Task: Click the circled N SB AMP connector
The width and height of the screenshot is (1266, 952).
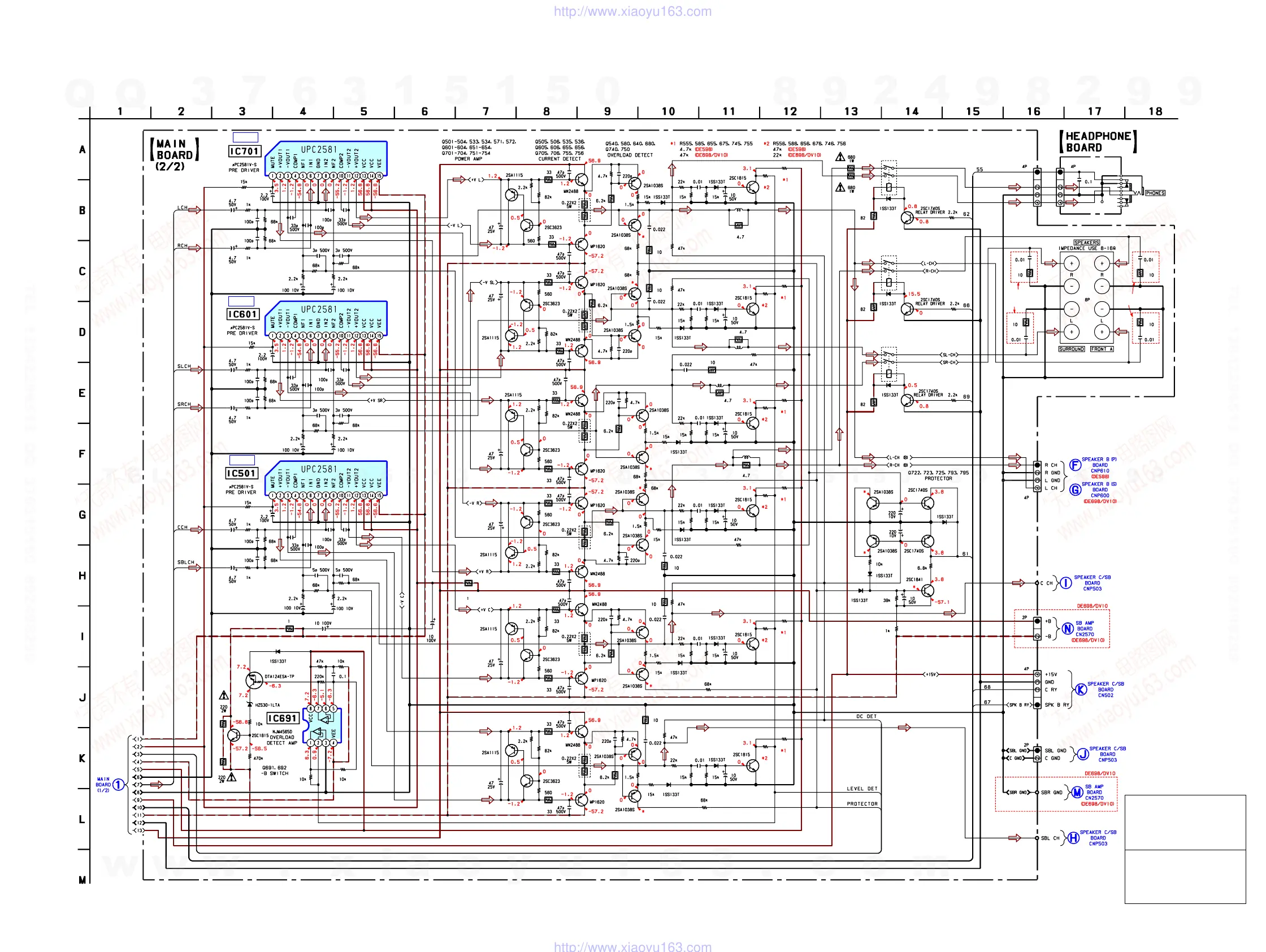Action: 1068,629
